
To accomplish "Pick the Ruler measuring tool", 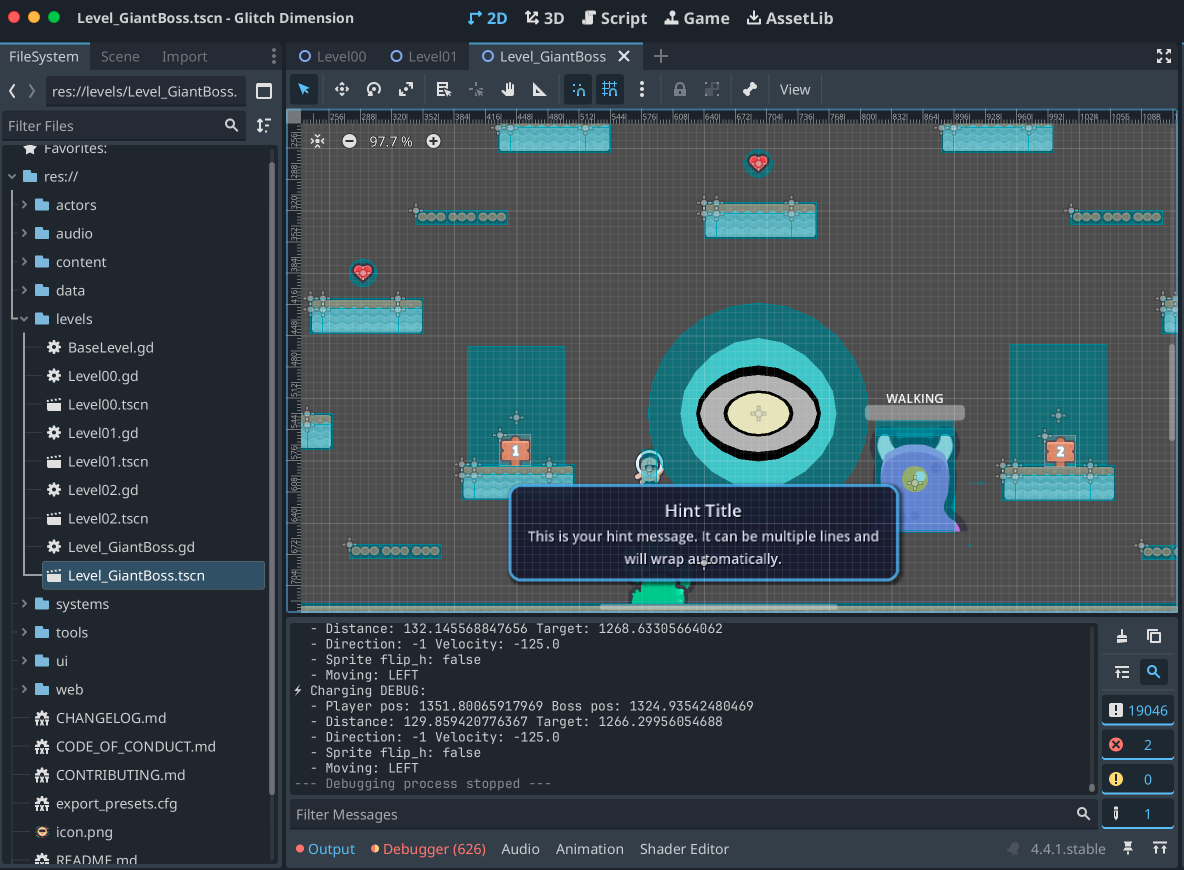I will (540, 89).
